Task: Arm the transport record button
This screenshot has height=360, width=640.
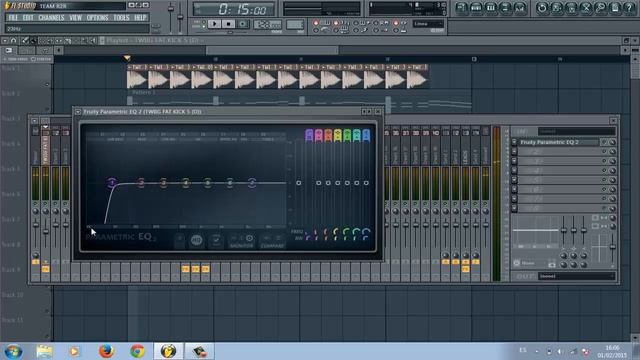Action: 243,24
